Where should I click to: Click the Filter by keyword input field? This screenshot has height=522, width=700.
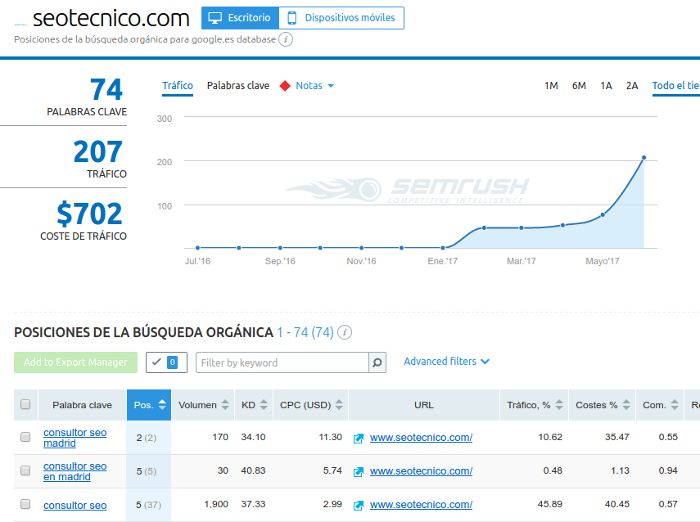(x=282, y=363)
